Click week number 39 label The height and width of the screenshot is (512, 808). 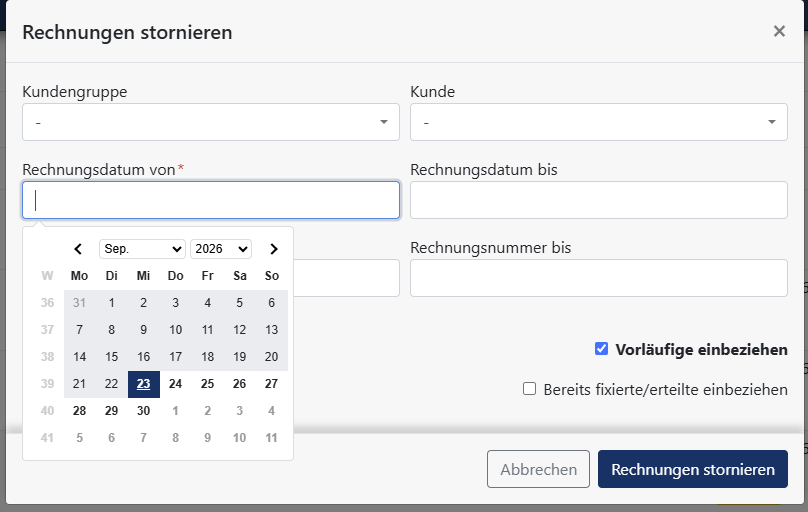tap(47, 384)
